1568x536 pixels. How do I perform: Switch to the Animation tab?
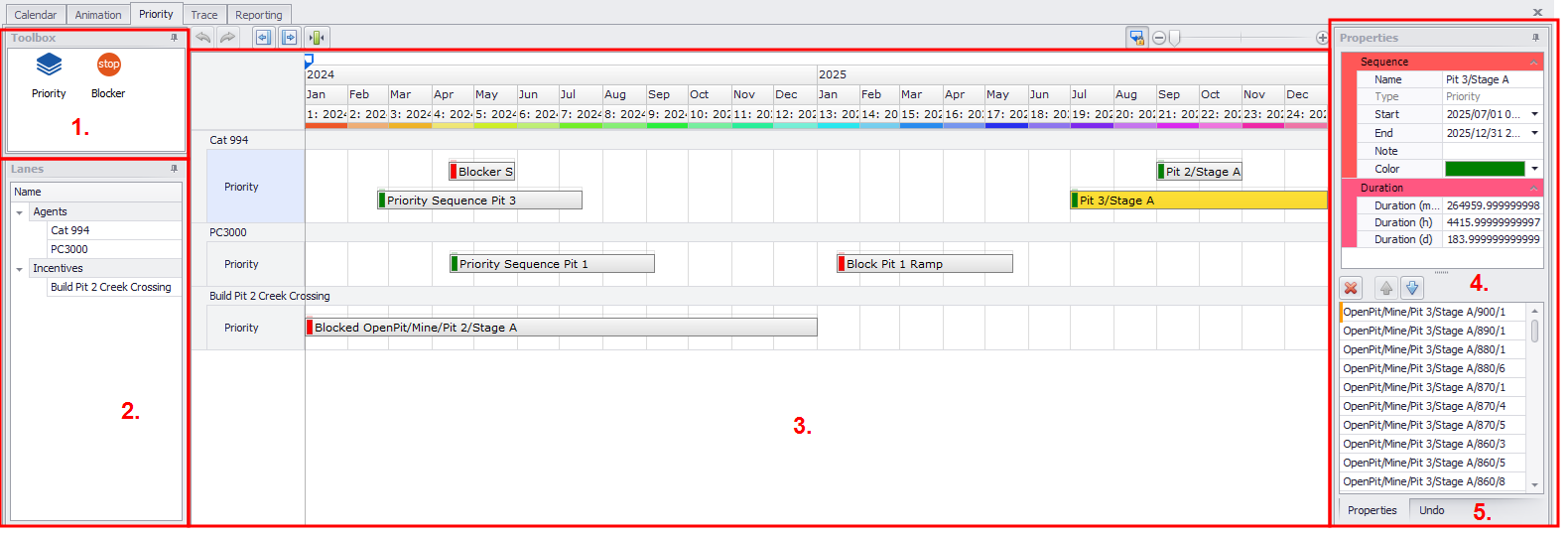click(98, 15)
